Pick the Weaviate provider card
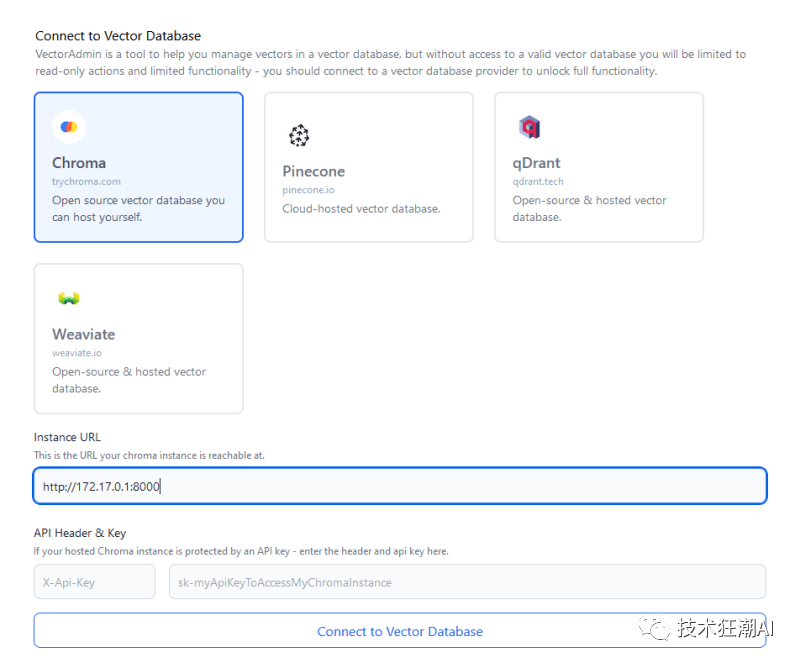800x663 pixels. (138, 338)
